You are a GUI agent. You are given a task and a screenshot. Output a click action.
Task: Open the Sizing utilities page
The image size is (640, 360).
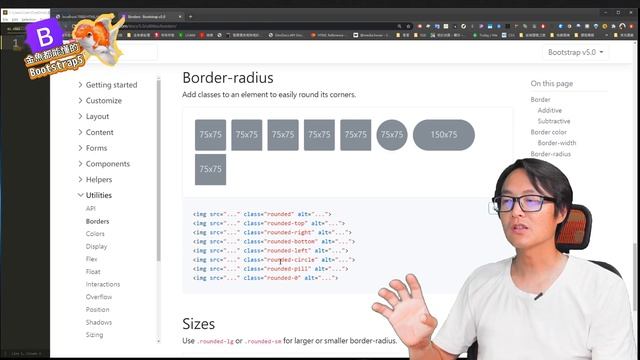click(x=94, y=335)
